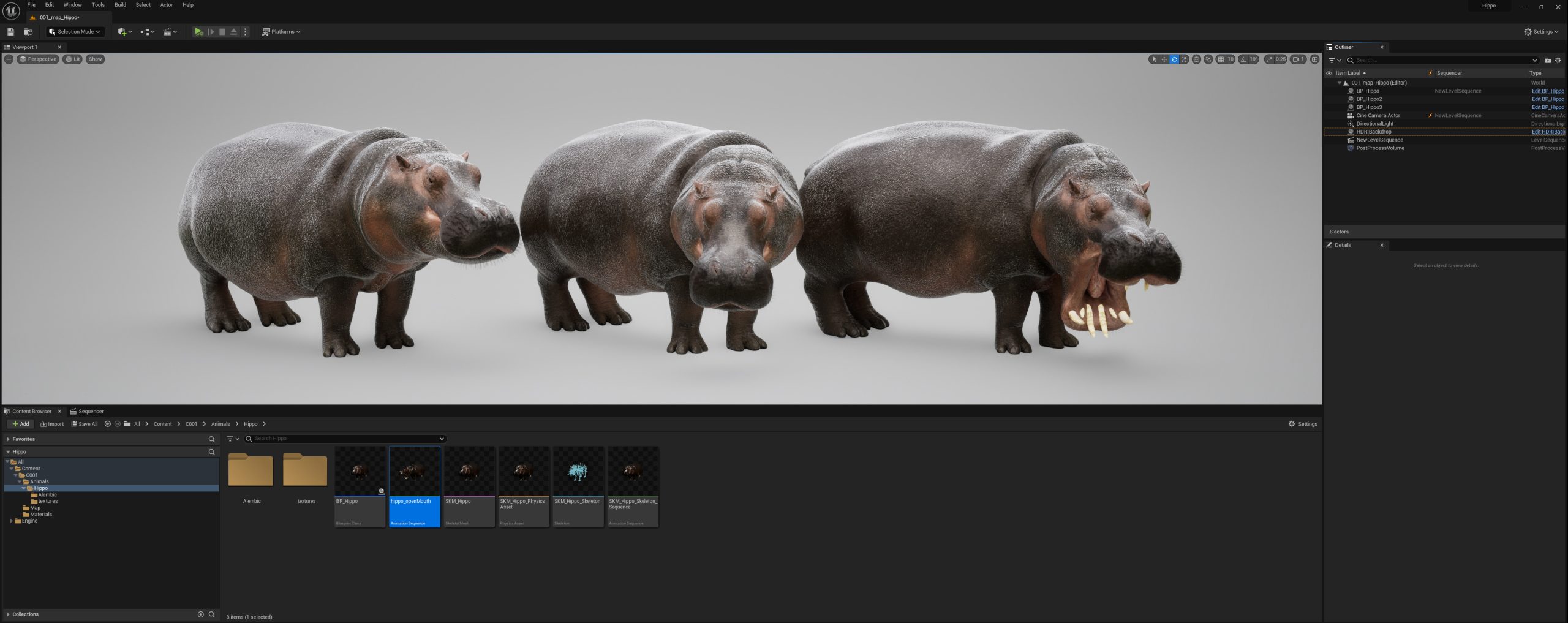The height and width of the screenshot is (623, 1568).
Task: Open the Platforms dropdown
Action: (x=281, y=32)
